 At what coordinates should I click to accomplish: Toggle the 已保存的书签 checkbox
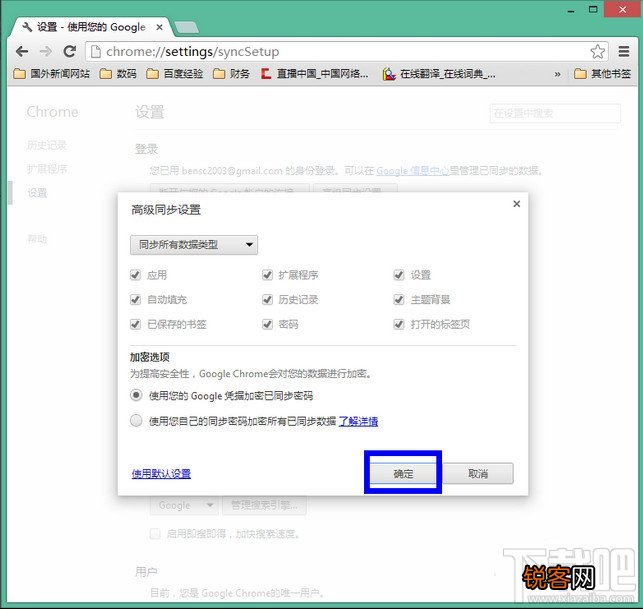135,324
